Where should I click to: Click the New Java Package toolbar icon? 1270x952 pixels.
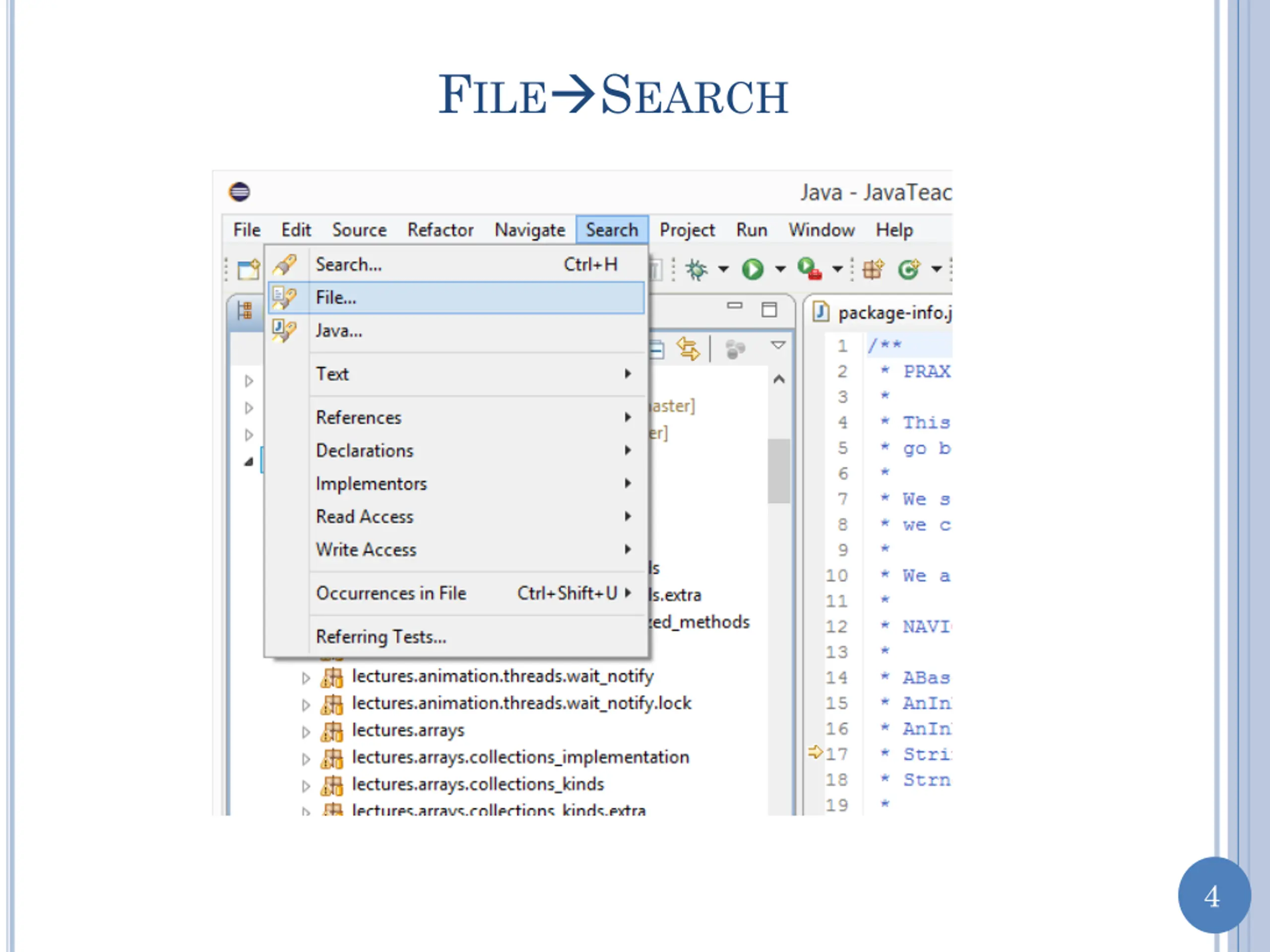click(x=873, y=269)
